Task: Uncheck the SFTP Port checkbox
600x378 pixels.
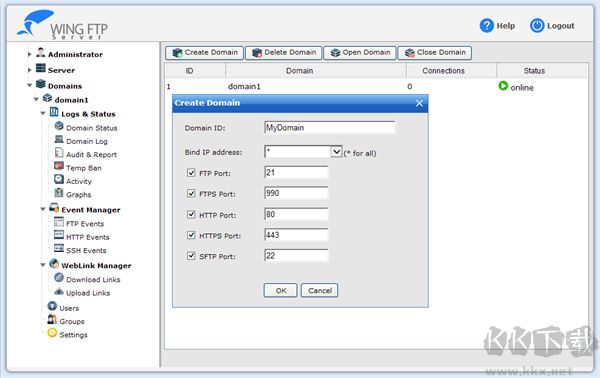Action: (191, 256)
